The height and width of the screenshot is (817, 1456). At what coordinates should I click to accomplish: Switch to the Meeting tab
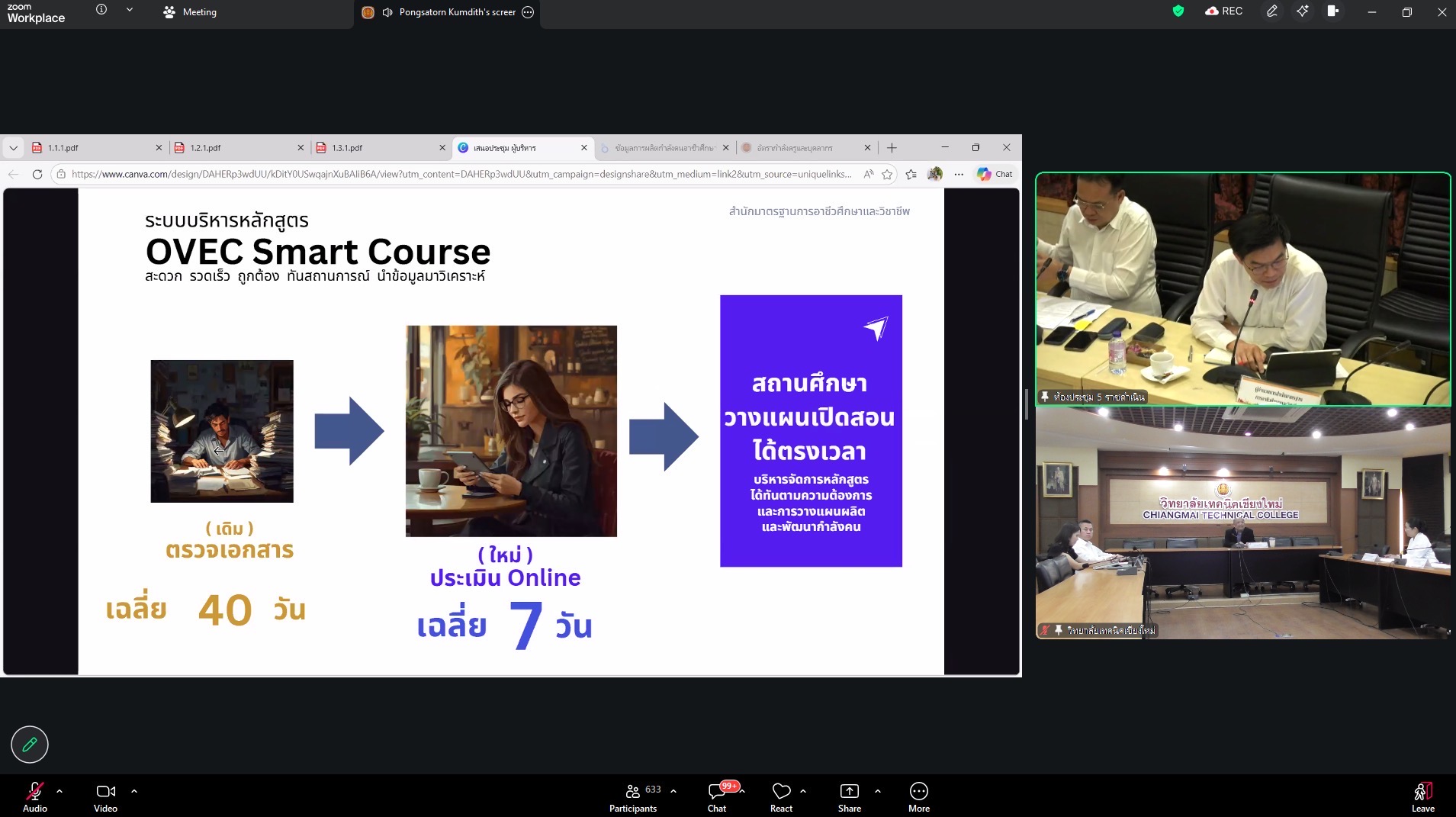click(191, 12)
